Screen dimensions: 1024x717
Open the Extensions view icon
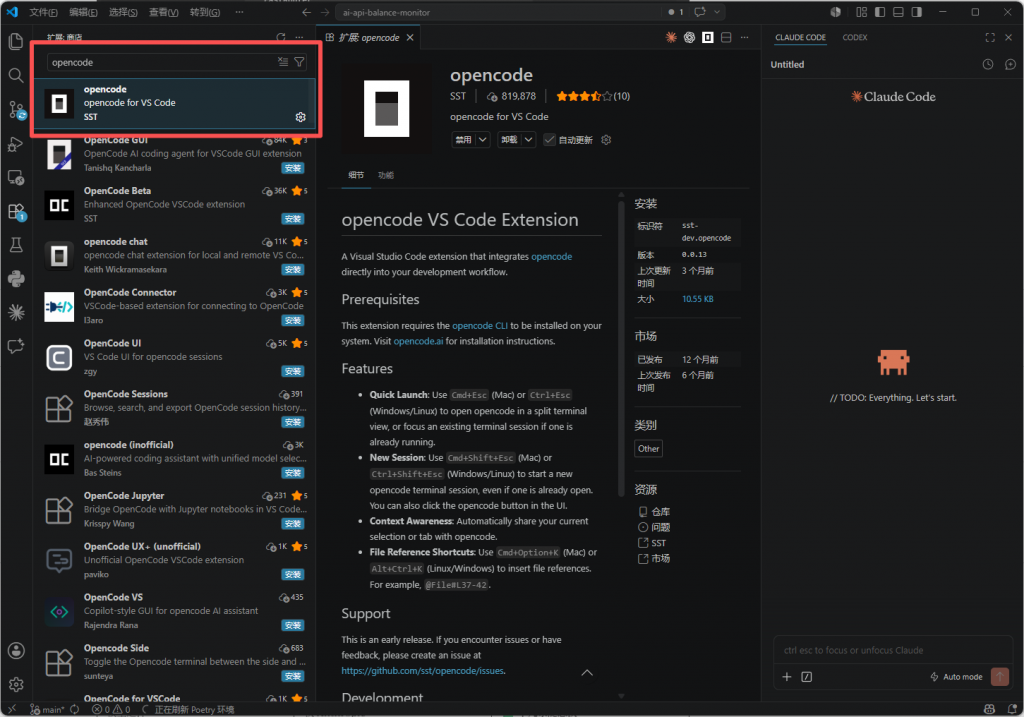(16, 211)
